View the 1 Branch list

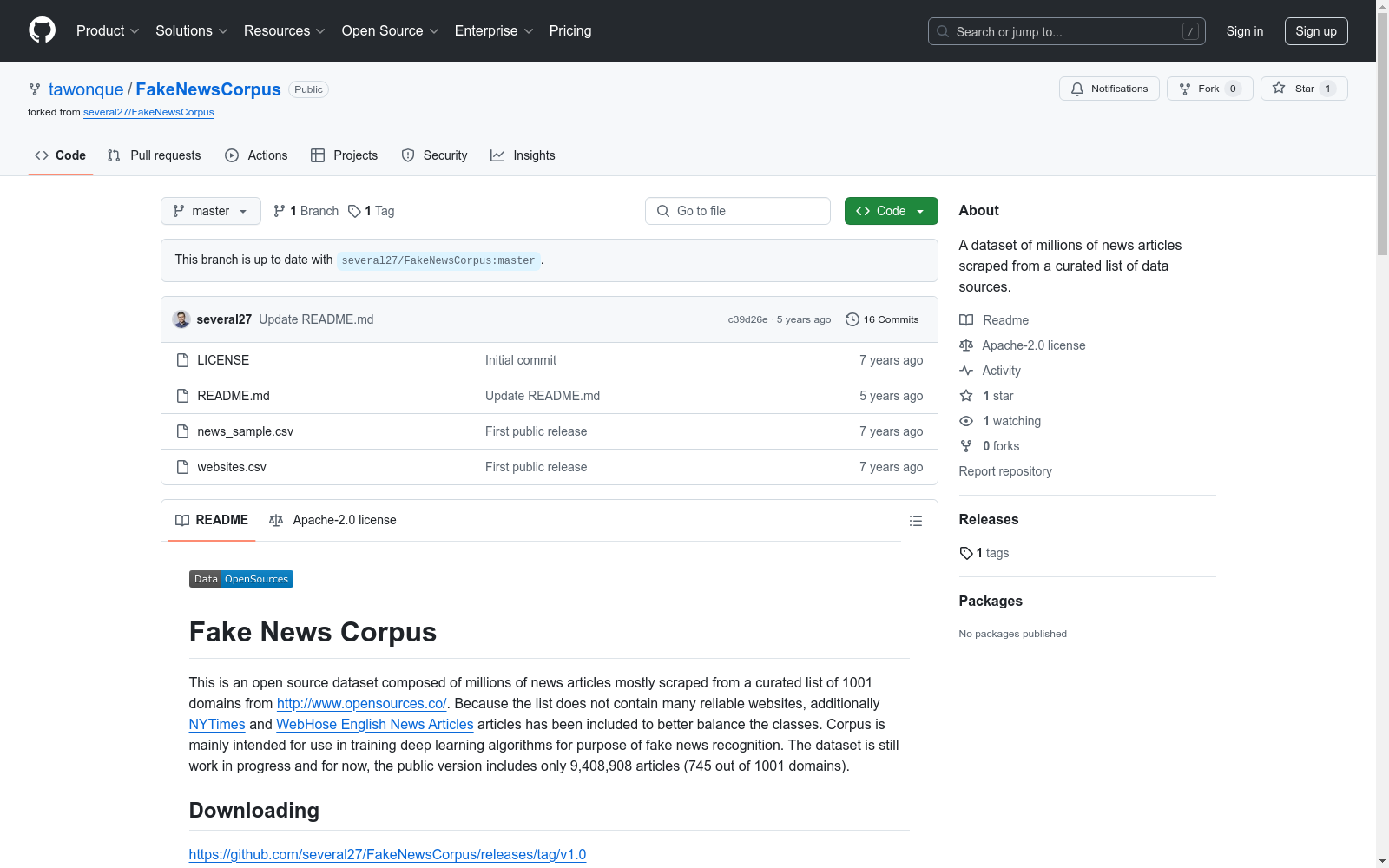pos(306,211)
